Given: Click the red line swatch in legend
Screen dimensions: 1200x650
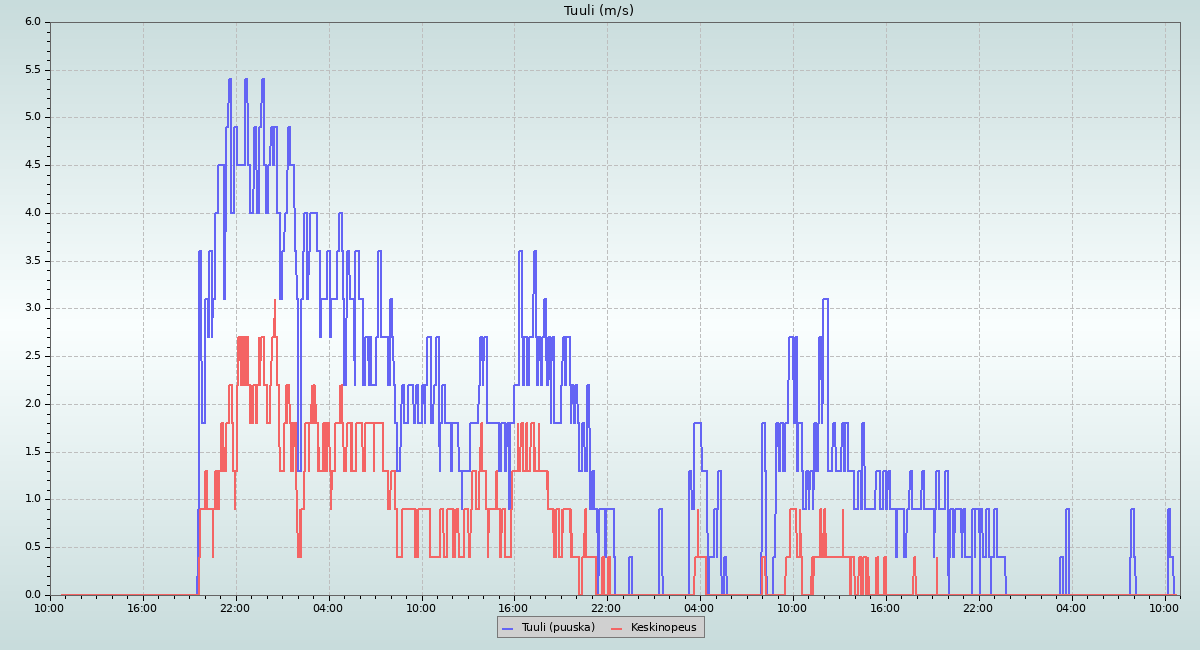Looking at the screenshot, I should point(616,628).
